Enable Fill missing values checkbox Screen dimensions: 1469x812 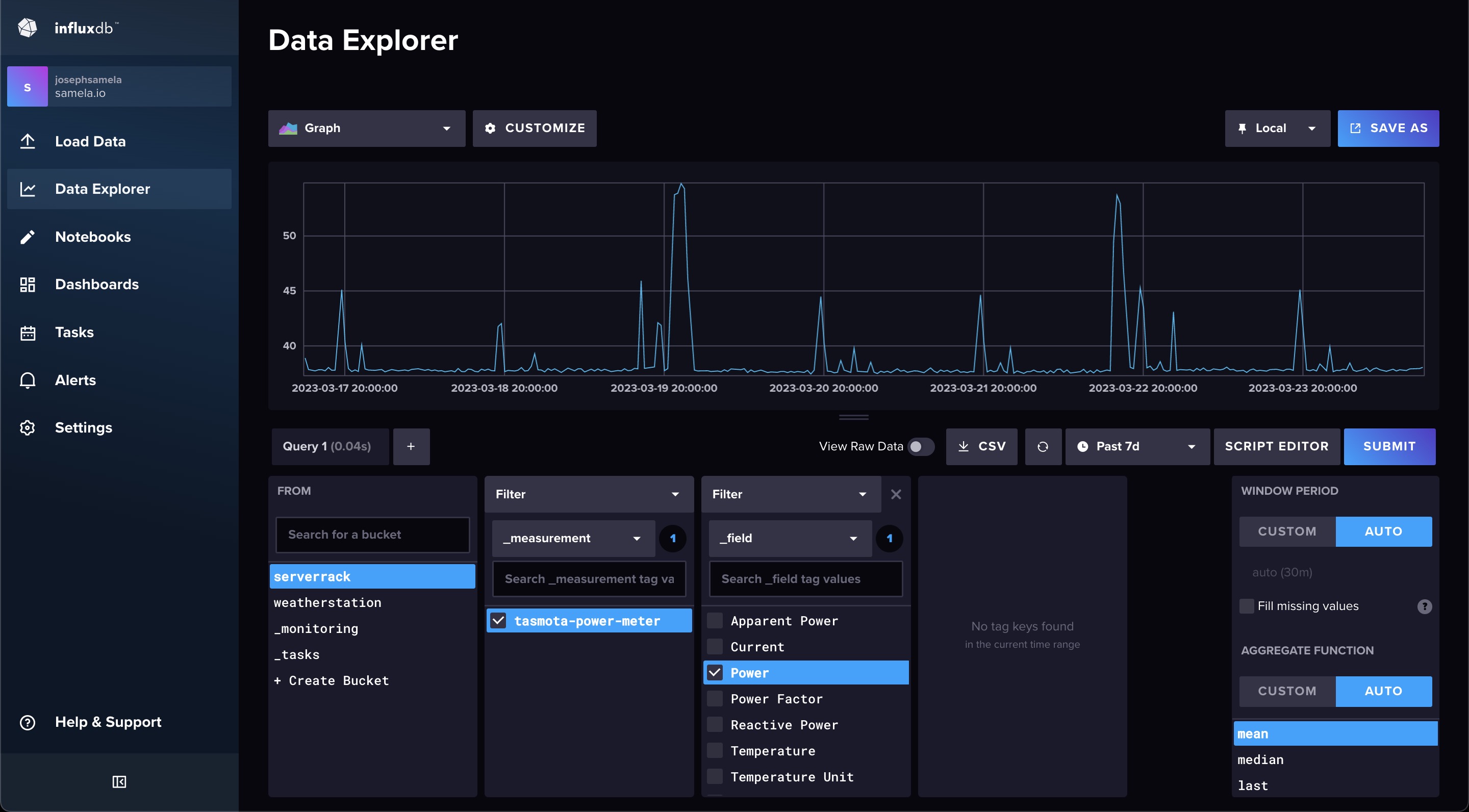[x=1247, y=605]
